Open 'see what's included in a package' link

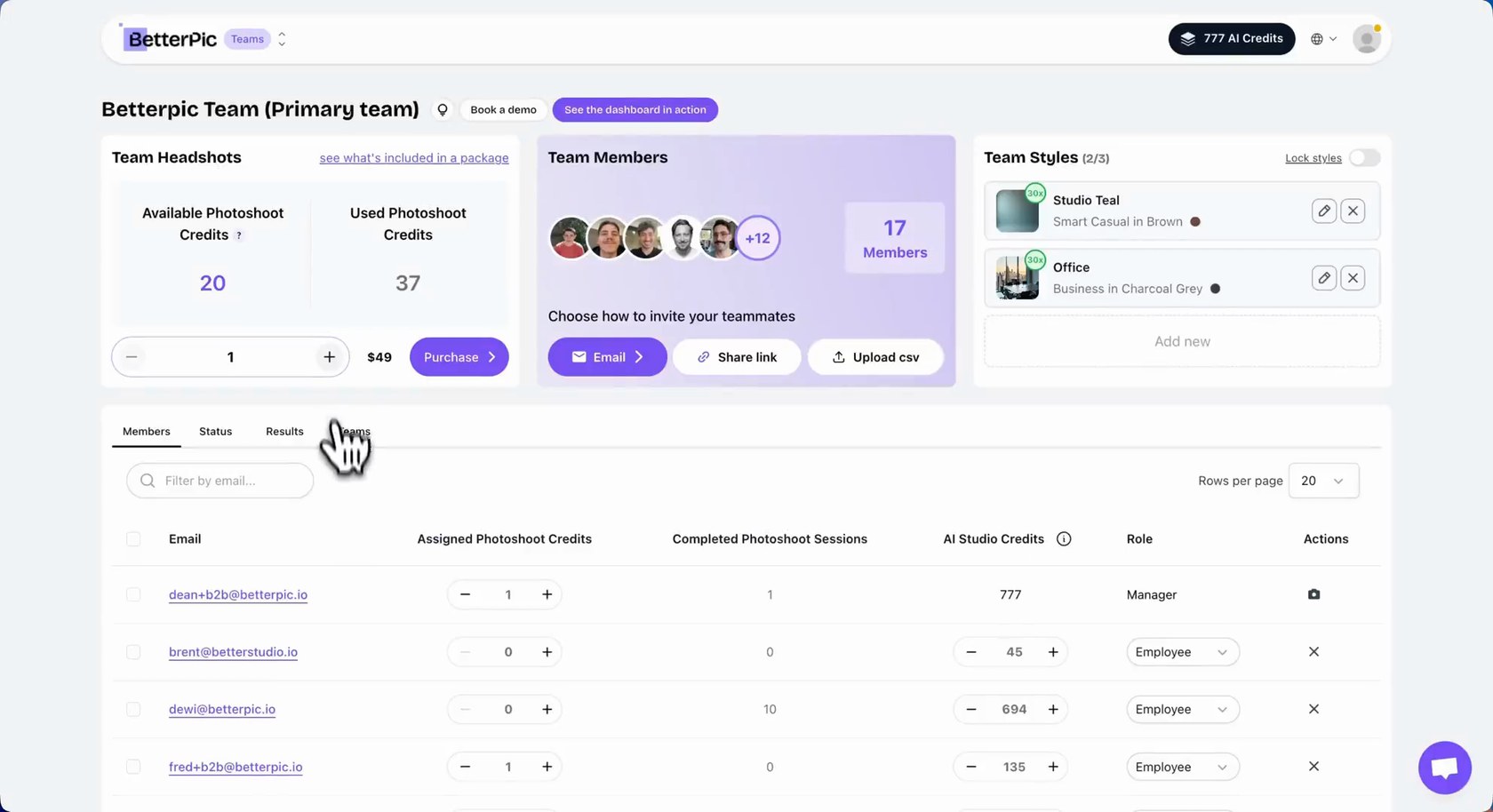[414, 158]
